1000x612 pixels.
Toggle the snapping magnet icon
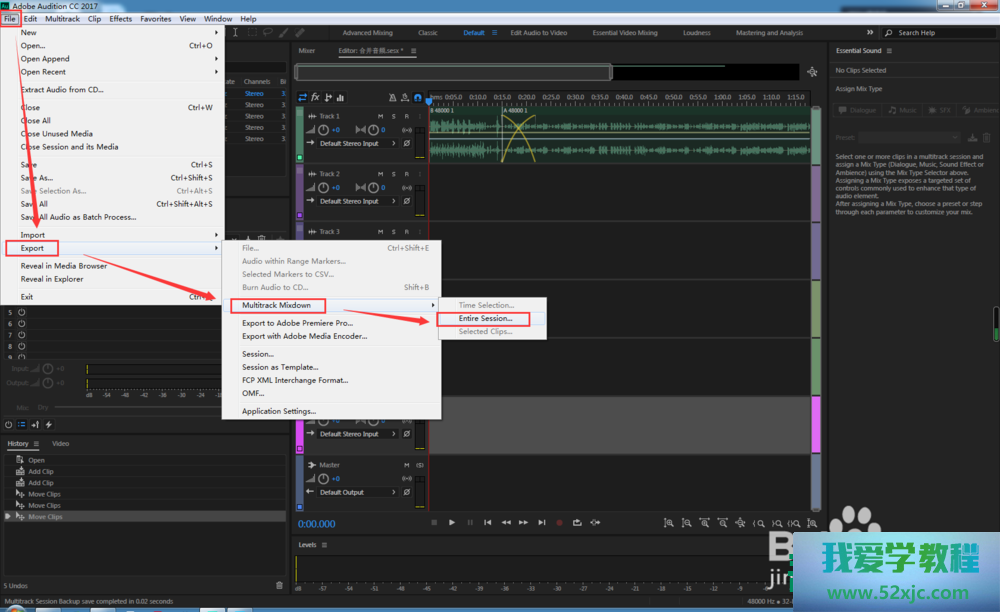tap(418, 97)
